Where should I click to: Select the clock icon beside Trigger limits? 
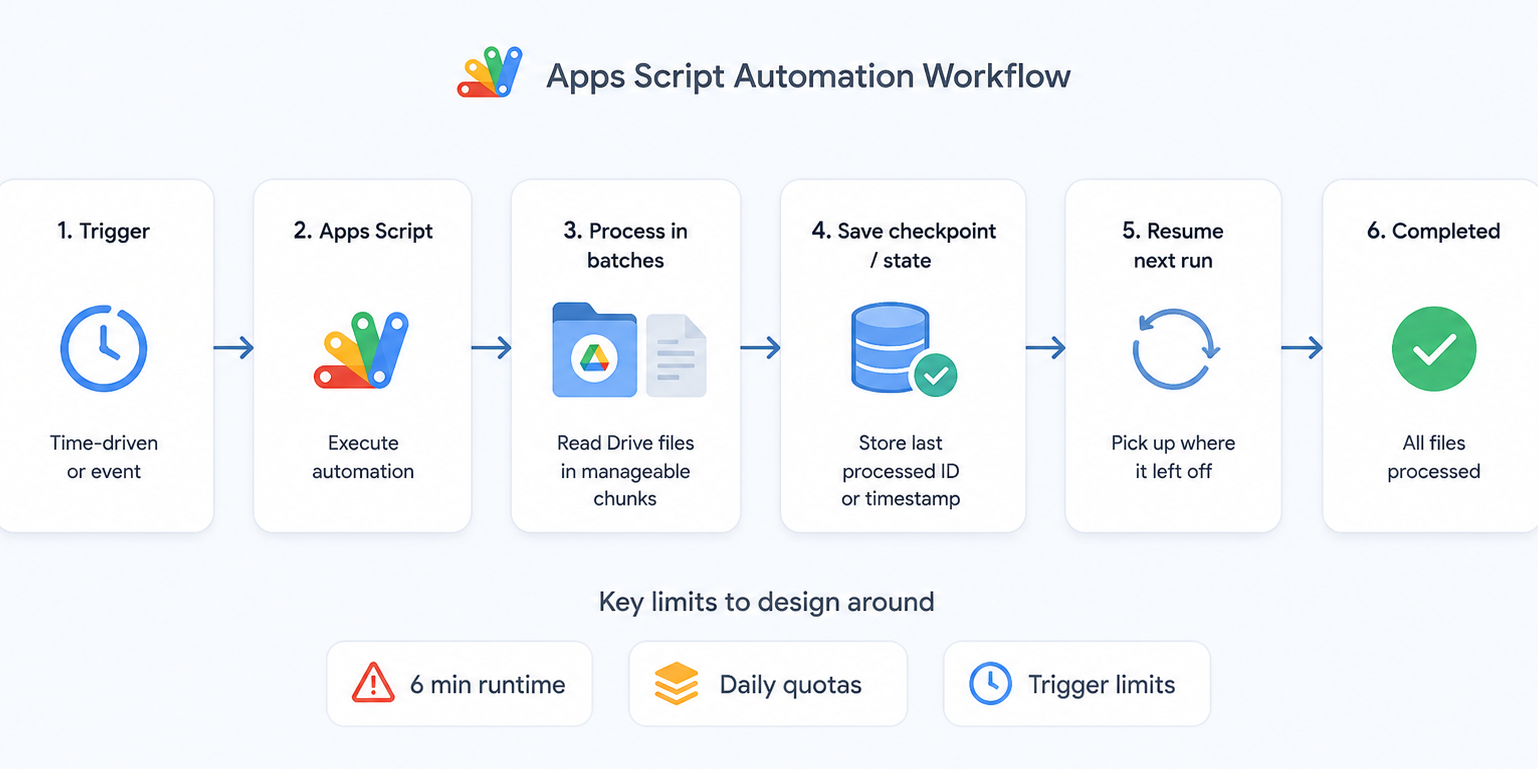coord(990,684)
